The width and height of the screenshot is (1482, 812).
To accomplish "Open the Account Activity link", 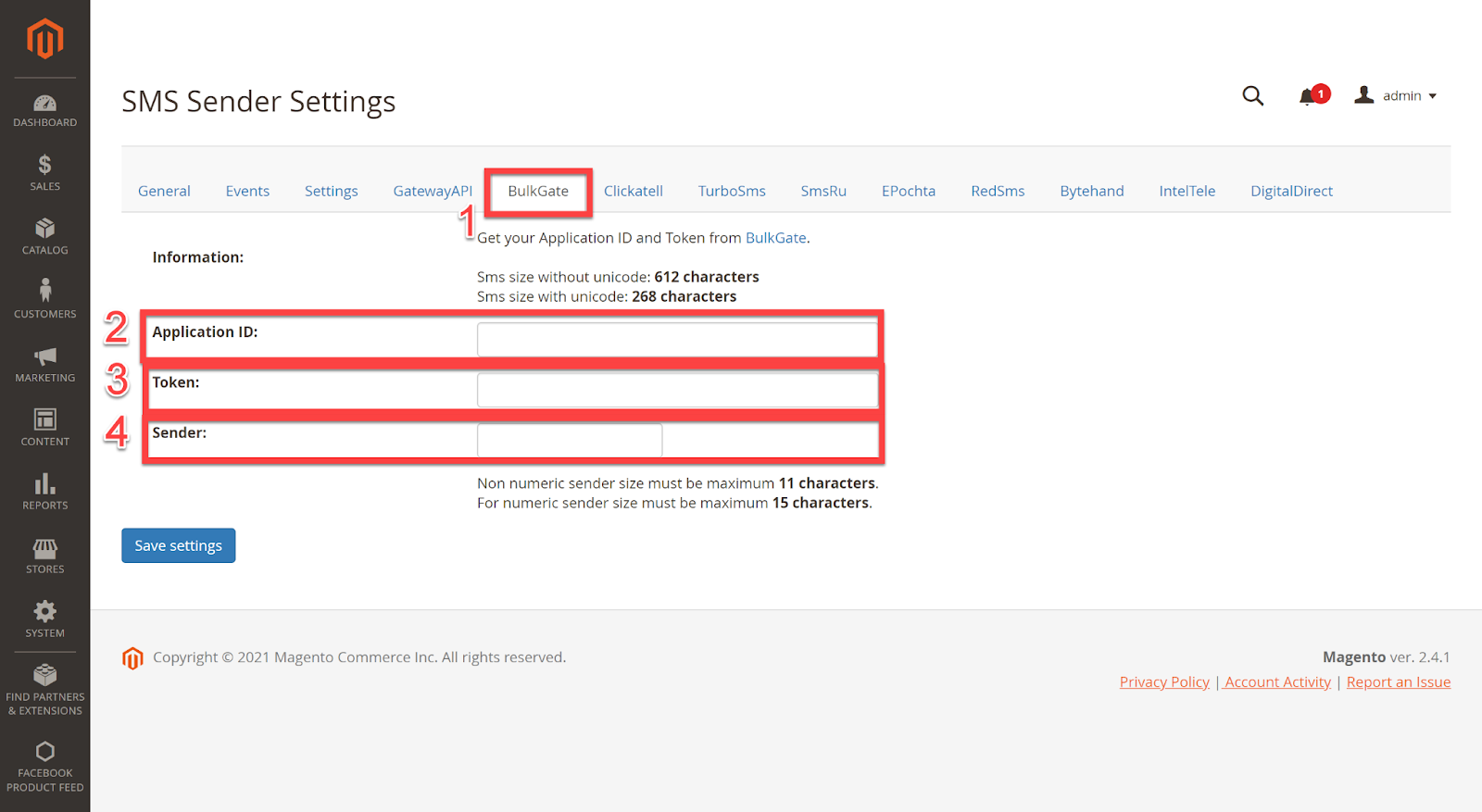I will coord(1277,682).
